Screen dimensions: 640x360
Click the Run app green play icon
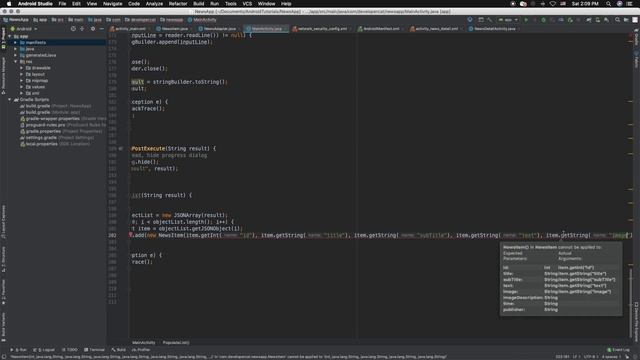coord(526,20)
